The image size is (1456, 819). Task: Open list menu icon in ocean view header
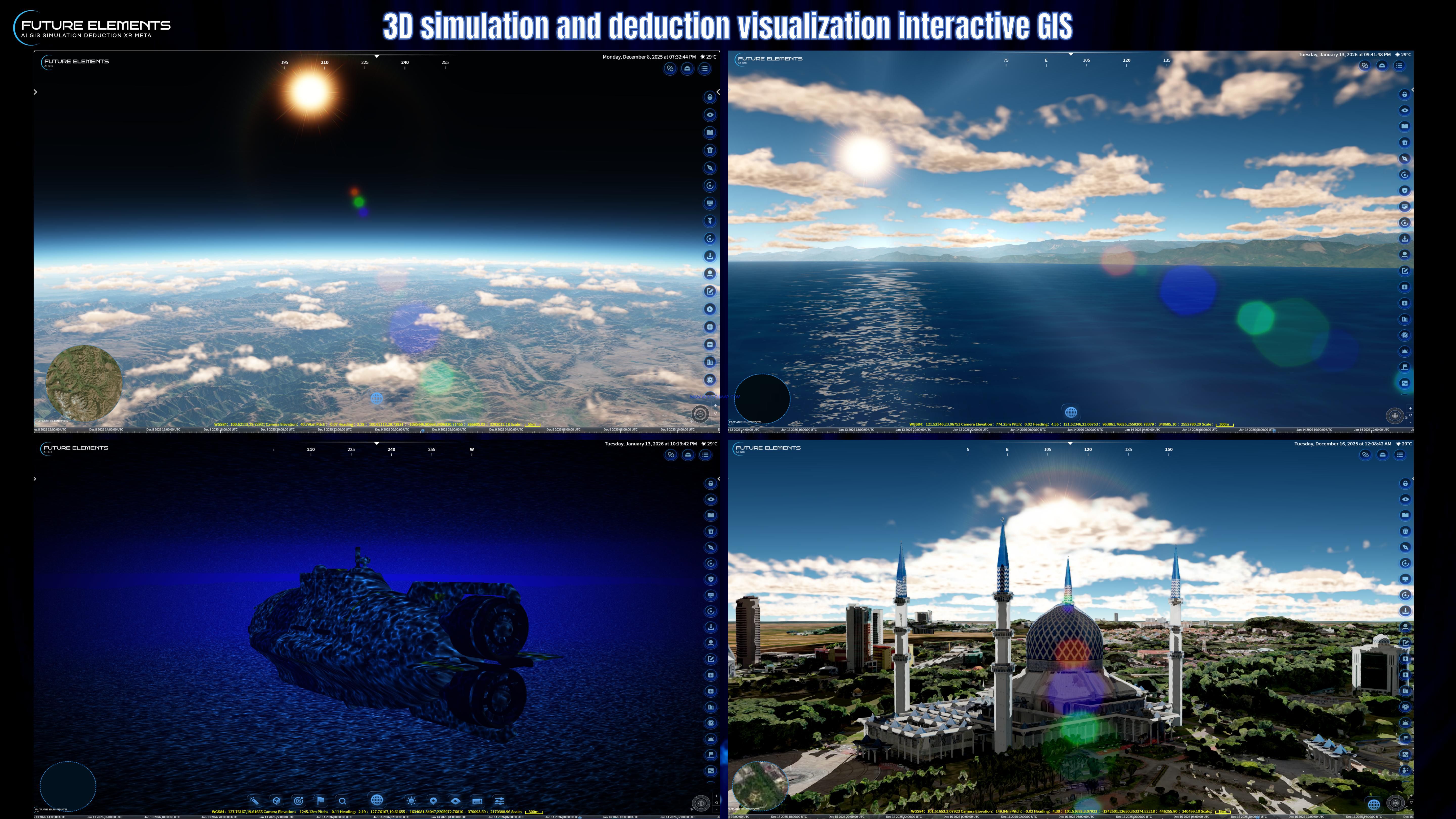1399,65
